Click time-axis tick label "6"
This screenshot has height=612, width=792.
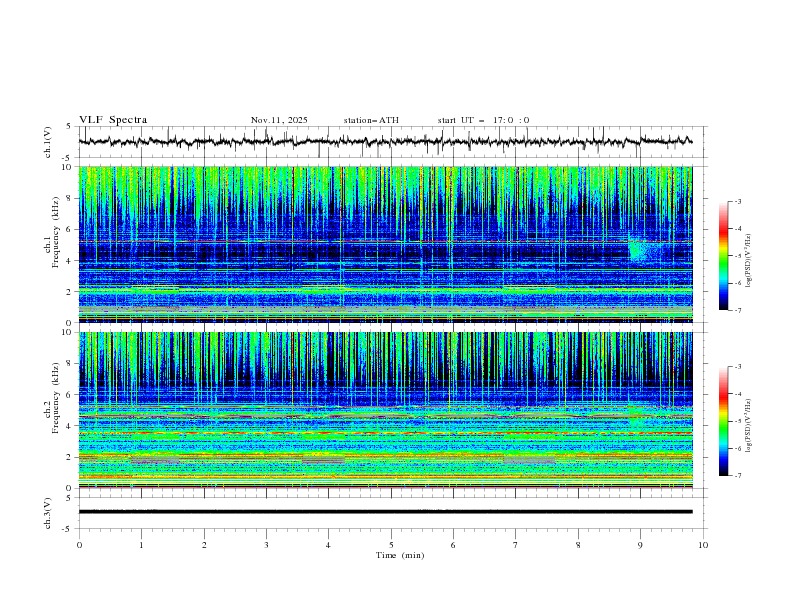453,545
